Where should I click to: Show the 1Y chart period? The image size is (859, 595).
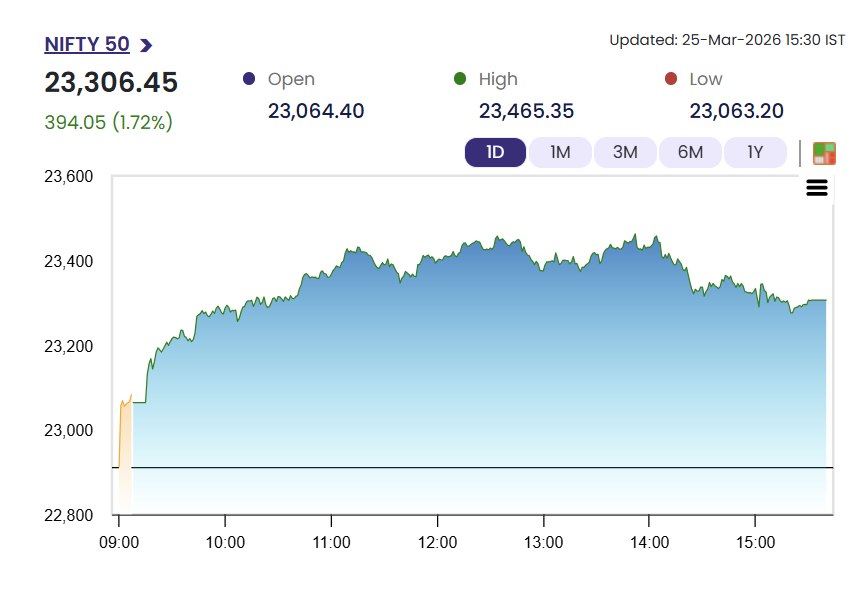[x=755, y=152]
